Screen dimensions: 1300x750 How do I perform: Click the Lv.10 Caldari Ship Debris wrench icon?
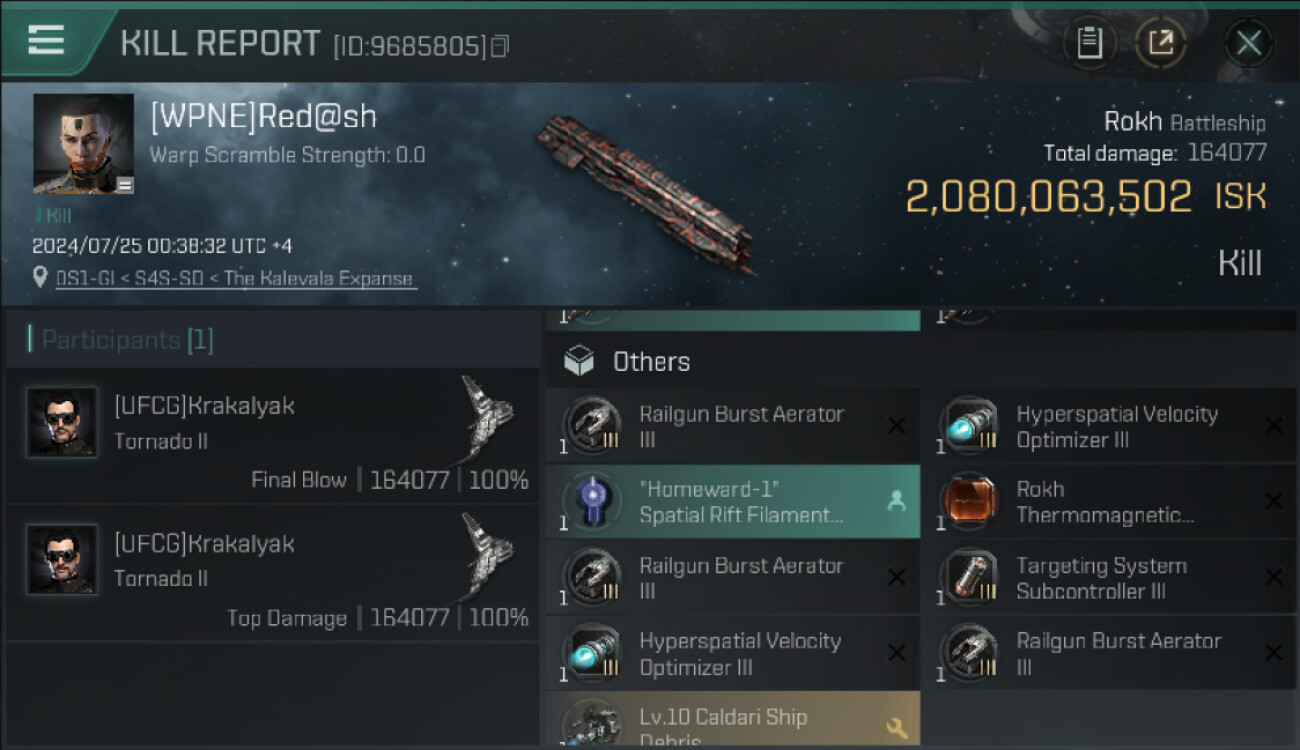click(x=896, y=728)
